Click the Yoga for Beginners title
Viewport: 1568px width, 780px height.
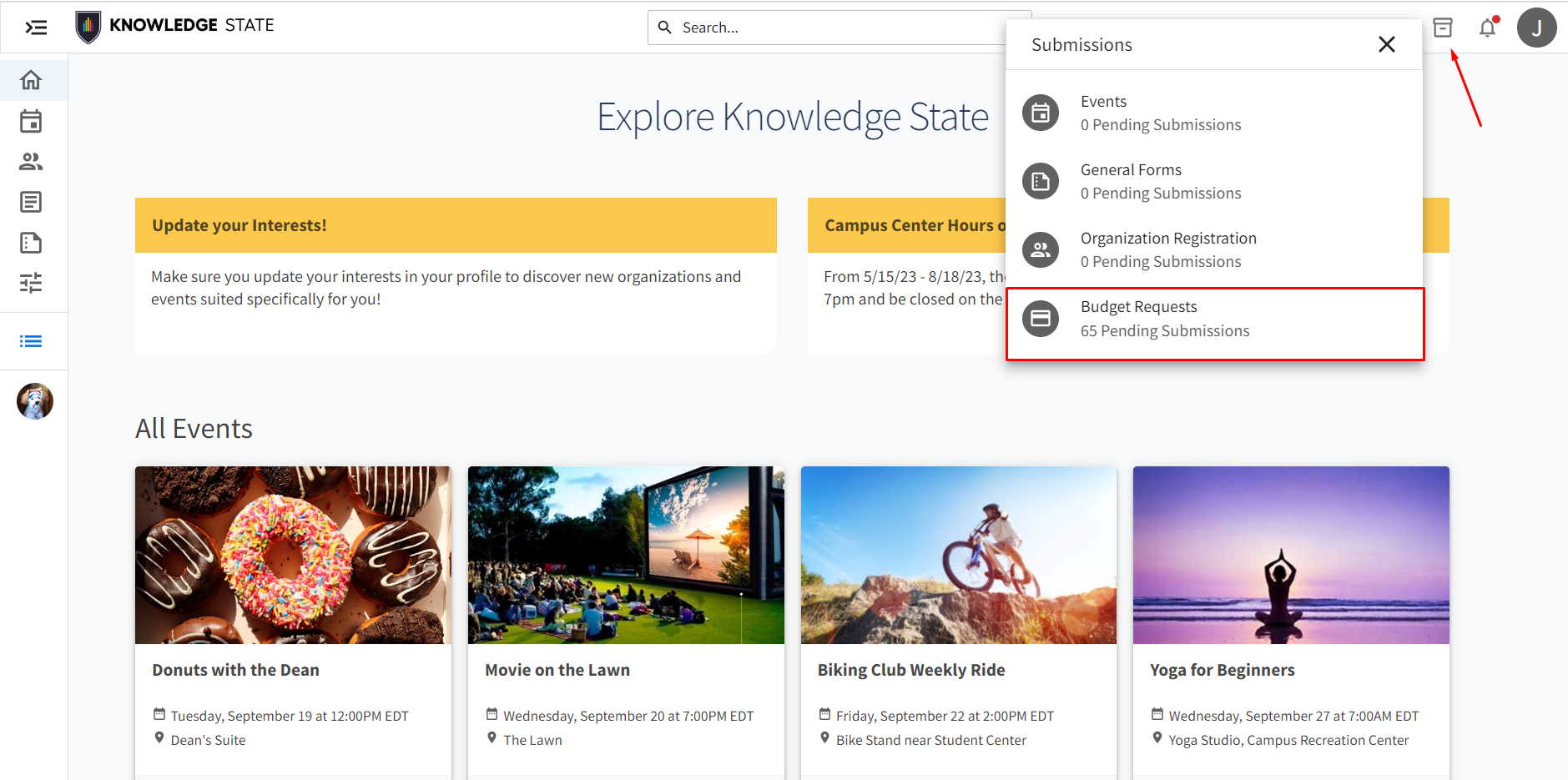1223,670
